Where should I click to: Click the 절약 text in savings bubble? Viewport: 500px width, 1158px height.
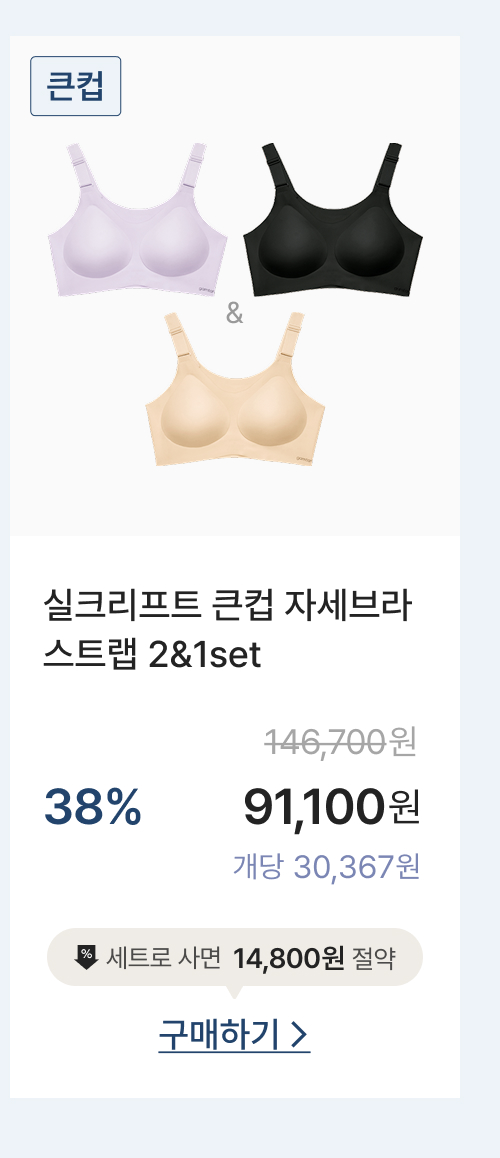[374, 959]
